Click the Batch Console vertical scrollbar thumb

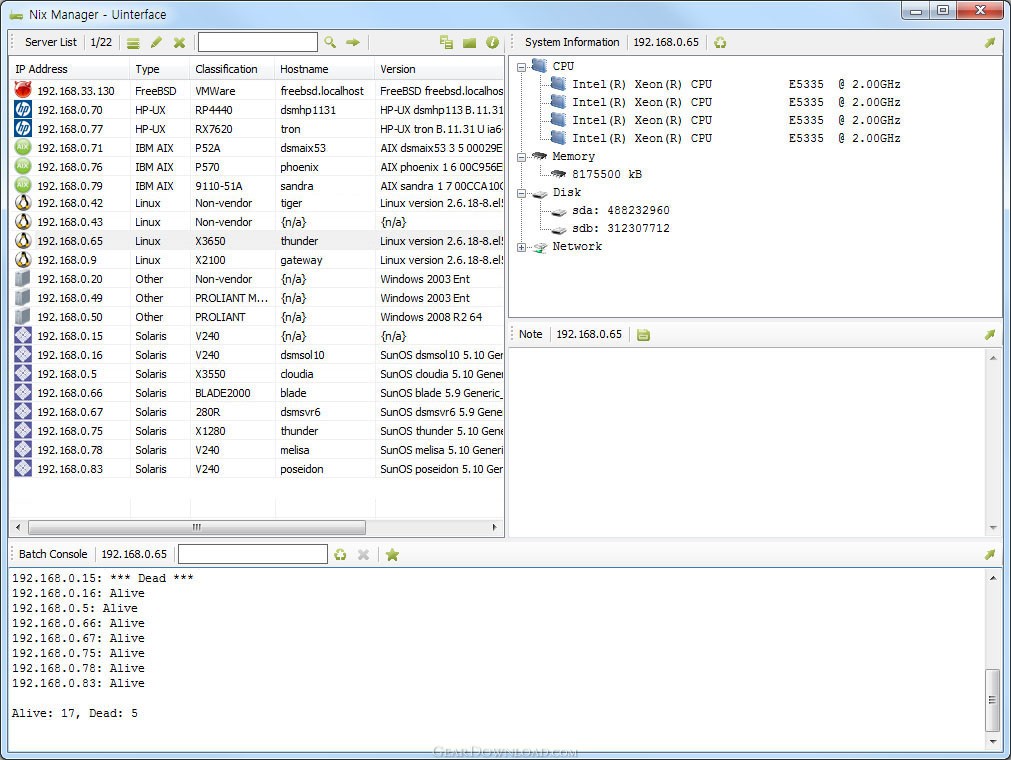click(992, 700)
